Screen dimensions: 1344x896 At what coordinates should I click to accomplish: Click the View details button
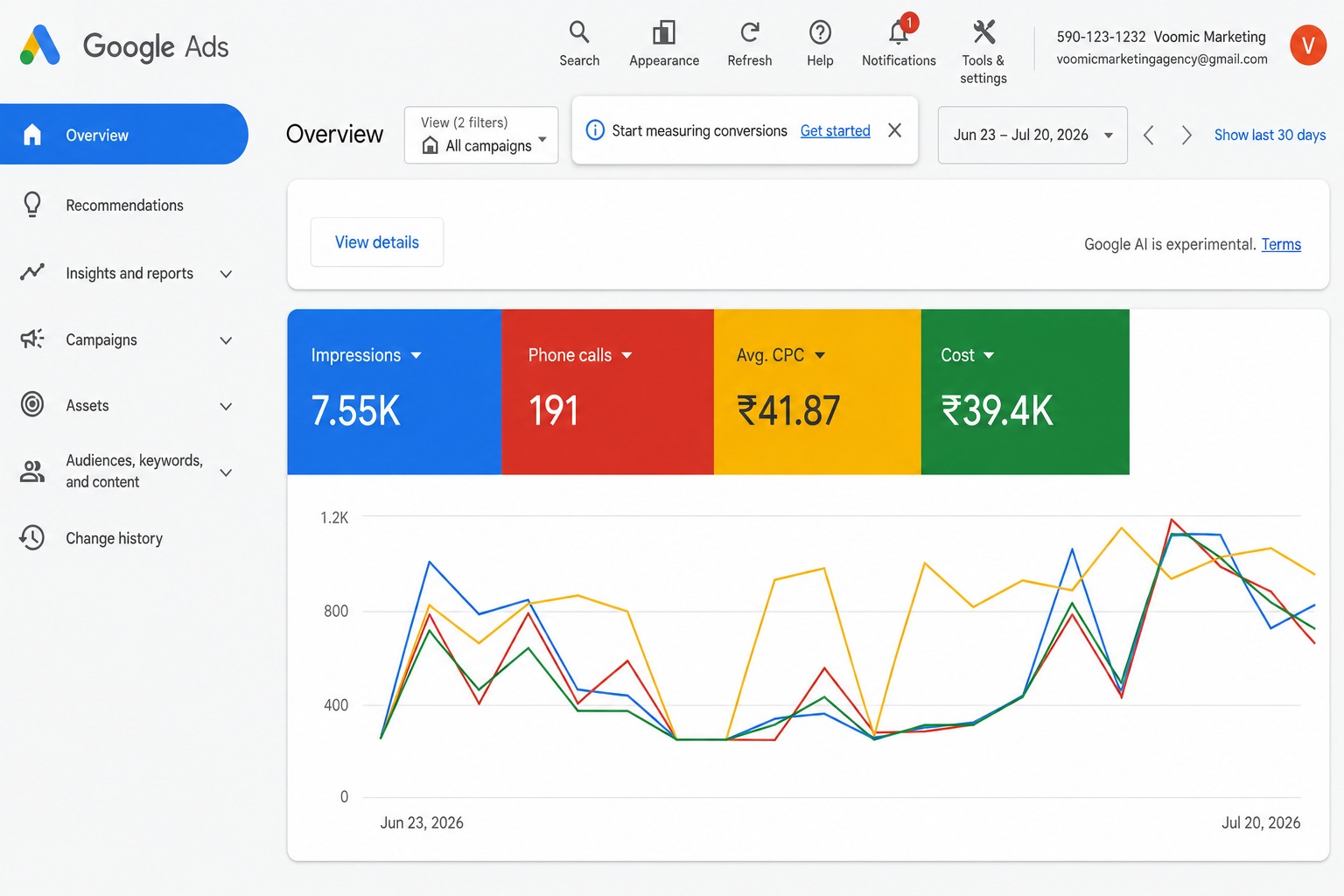(377, 242)
